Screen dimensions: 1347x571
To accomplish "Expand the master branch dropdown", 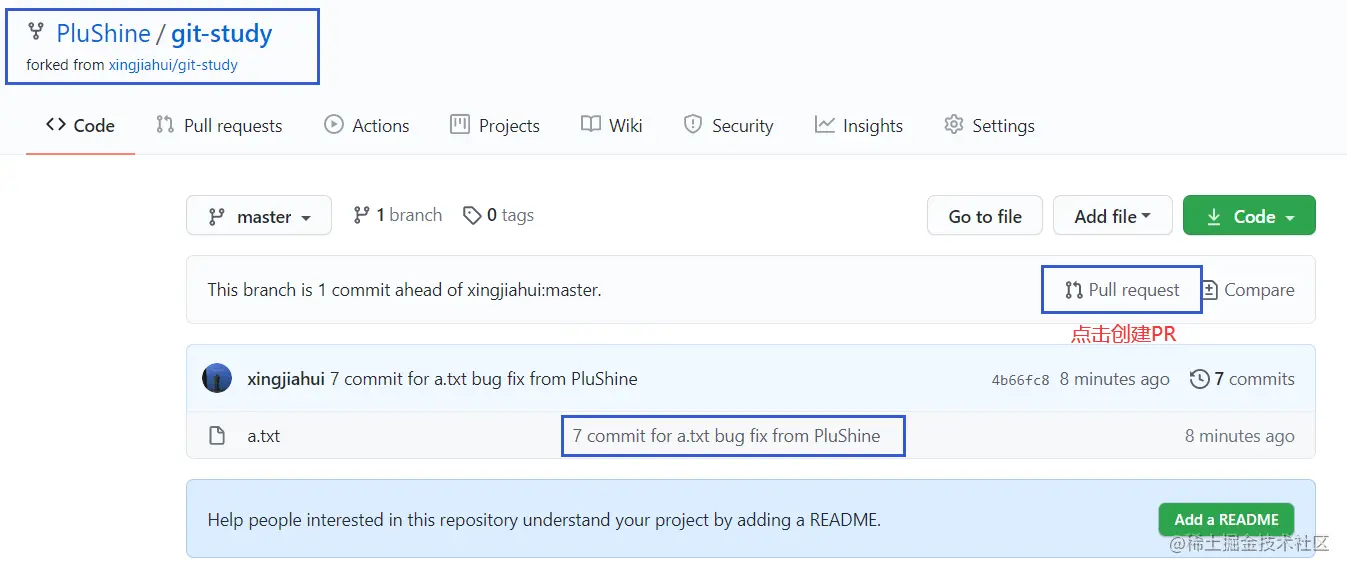I will pos(259,215).
